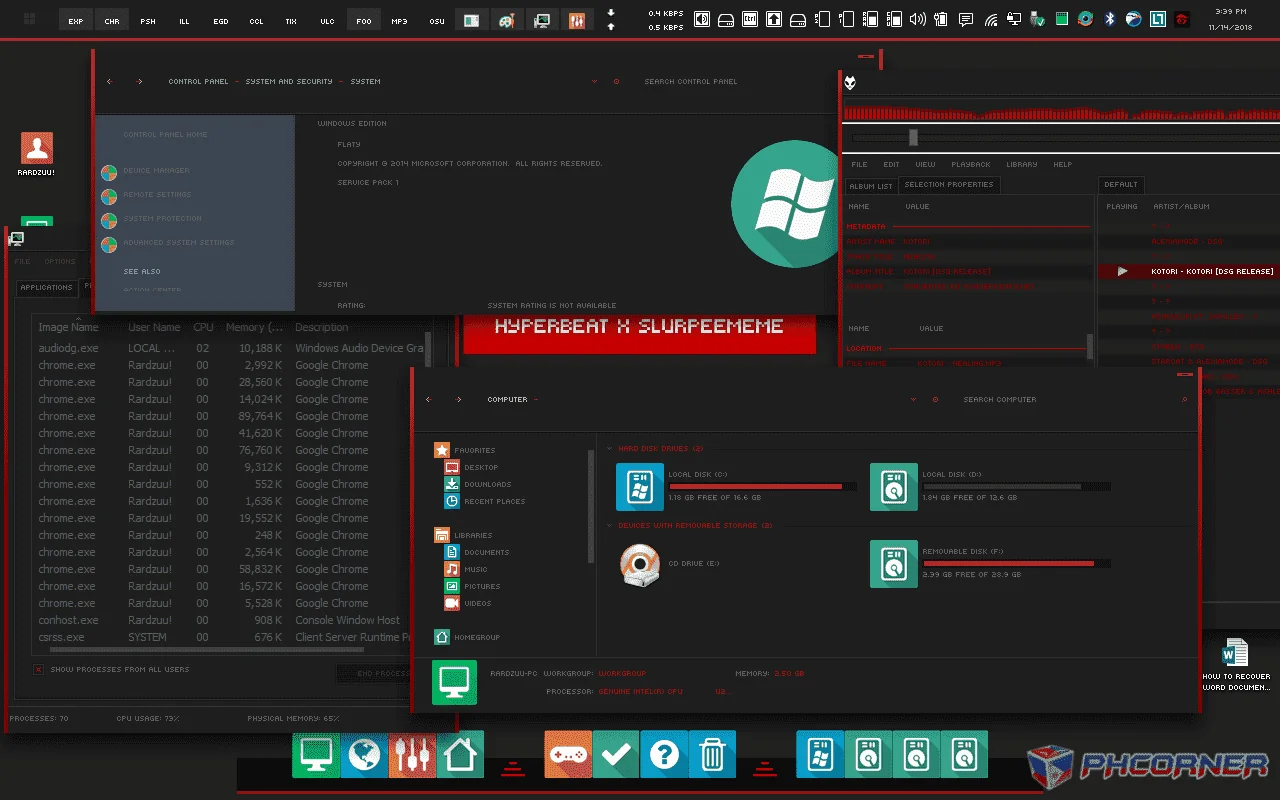The image size is (1280, 800).
Task: Click the Computer sidebar vertical scrollbar
Action: pos(591,505)
